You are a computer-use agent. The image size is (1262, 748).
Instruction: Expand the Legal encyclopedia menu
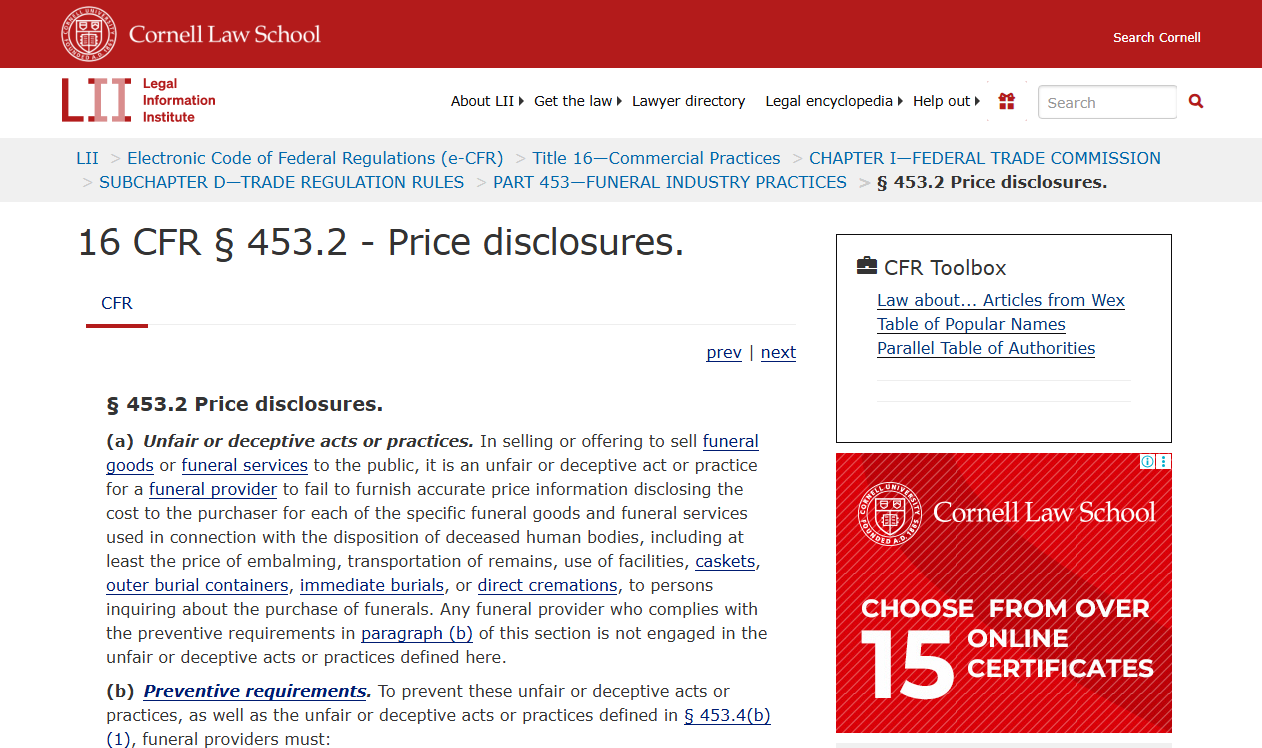pos(834,101)
